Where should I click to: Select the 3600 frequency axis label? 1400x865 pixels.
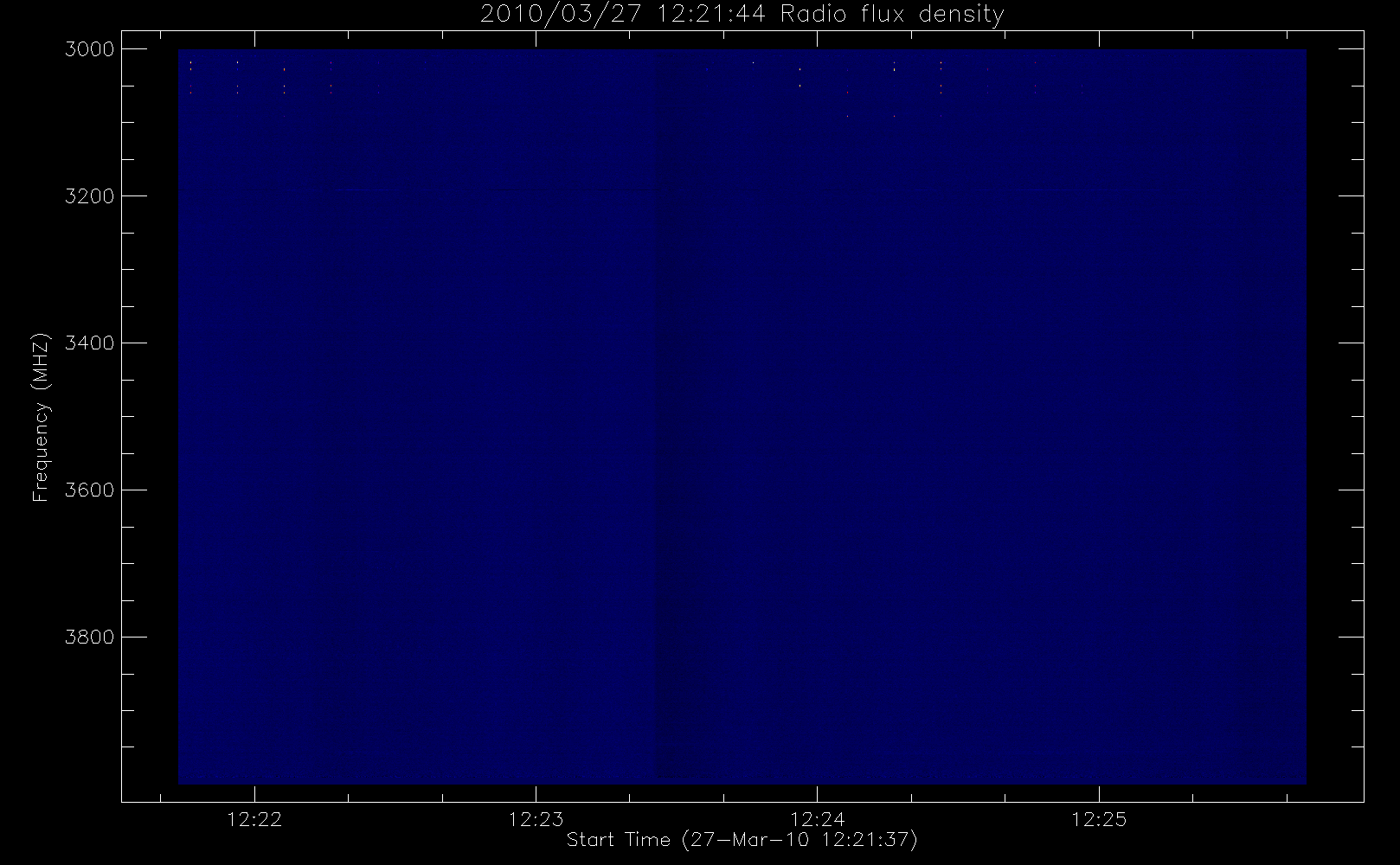(90, 490)
